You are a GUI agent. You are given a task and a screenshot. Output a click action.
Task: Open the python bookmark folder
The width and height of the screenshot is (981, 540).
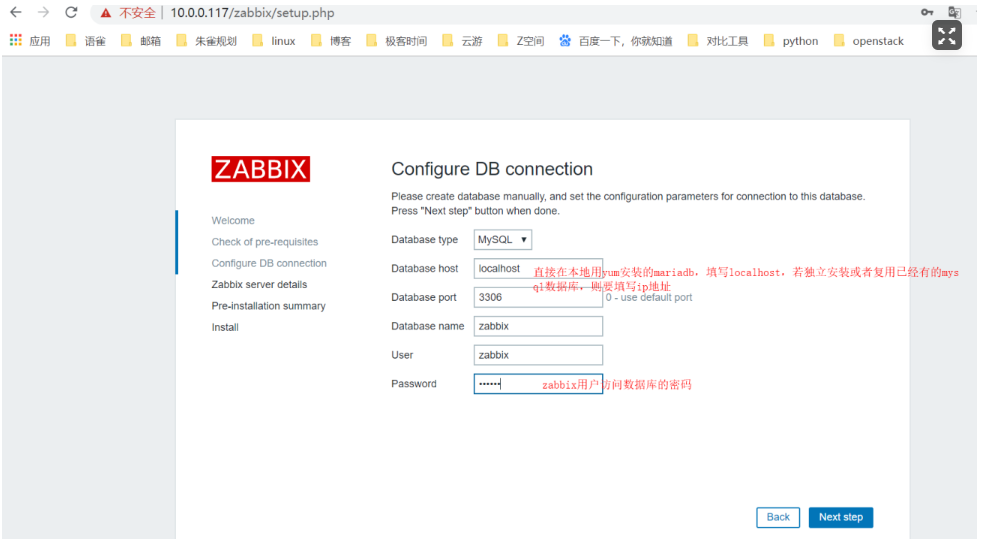click(x=791, y=41)
